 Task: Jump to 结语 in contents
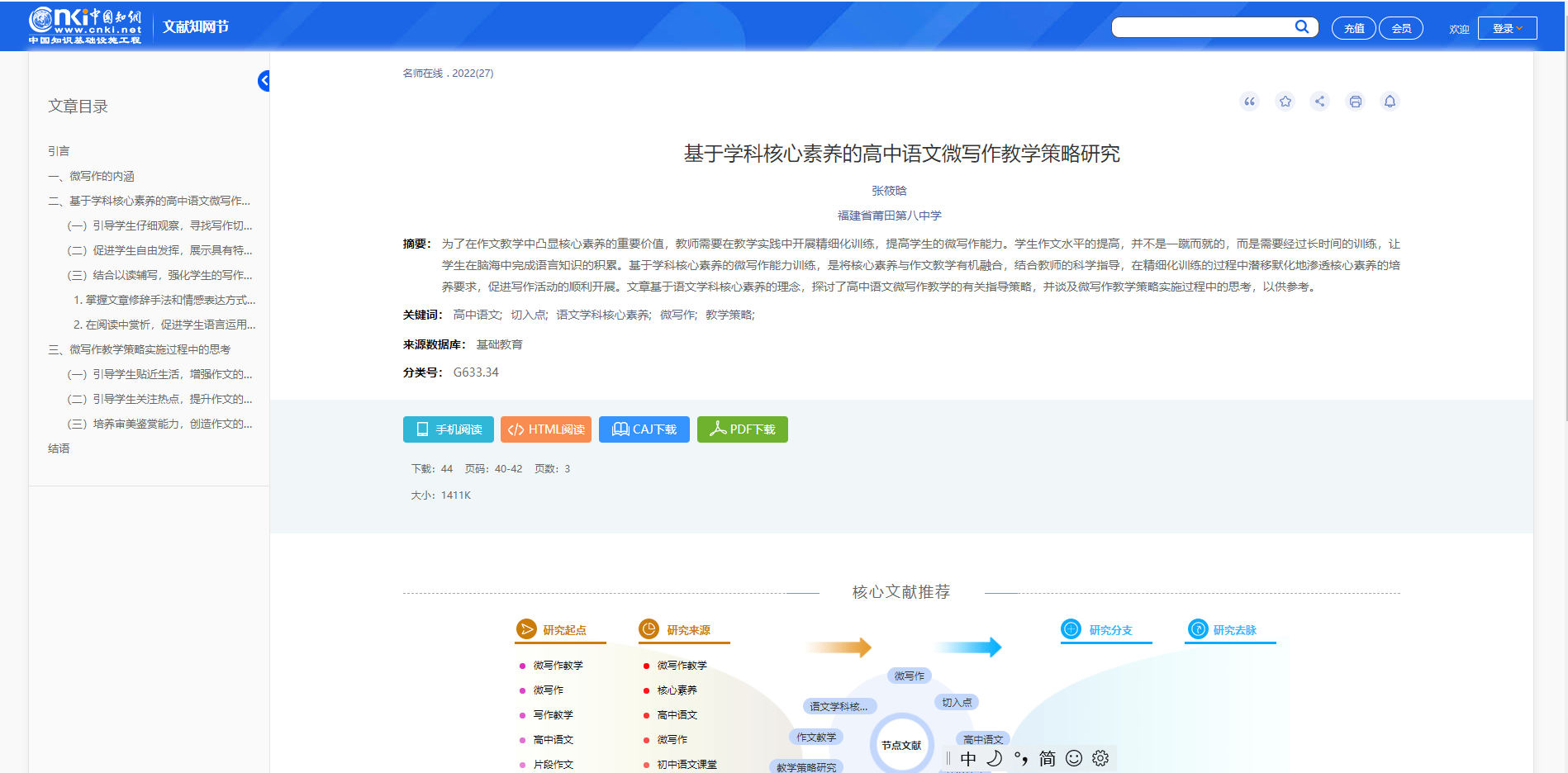pyautogui.click(x=59, y=448)
